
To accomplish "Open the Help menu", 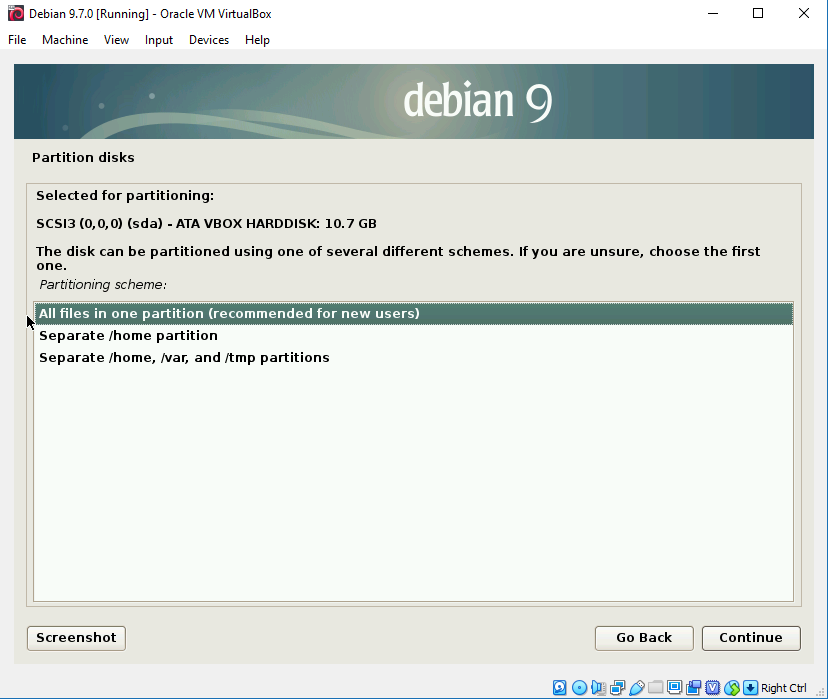I will (257, 40).
